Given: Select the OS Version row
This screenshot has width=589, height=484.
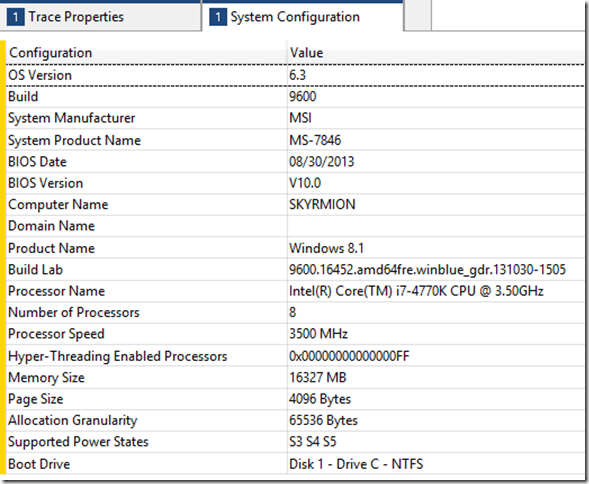Looking at the screenshot, I should point(295,75).
